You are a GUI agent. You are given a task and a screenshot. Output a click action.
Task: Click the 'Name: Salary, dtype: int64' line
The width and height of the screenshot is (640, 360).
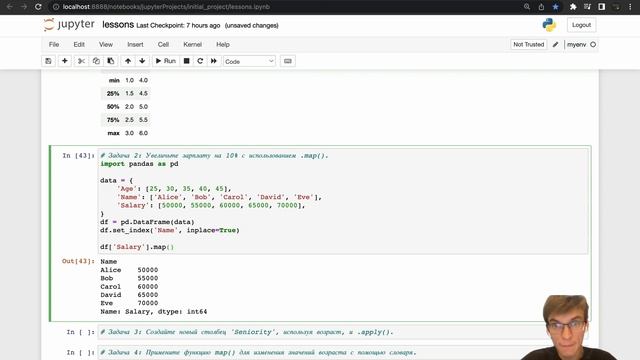(153, 311)
